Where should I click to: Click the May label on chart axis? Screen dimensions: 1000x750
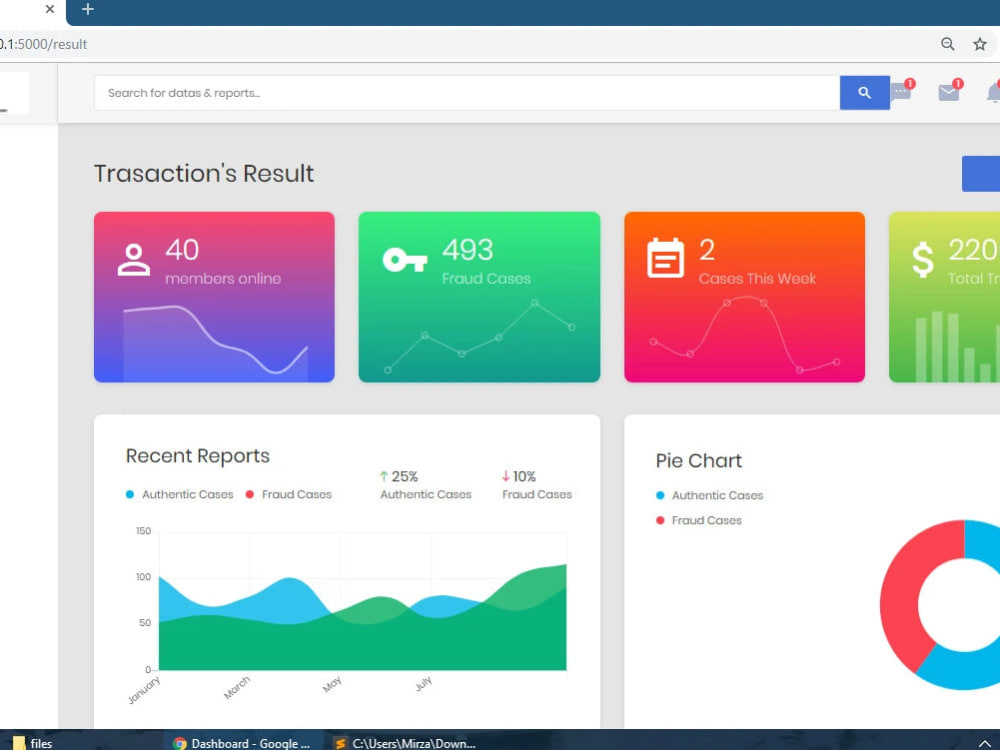point(332,684)
